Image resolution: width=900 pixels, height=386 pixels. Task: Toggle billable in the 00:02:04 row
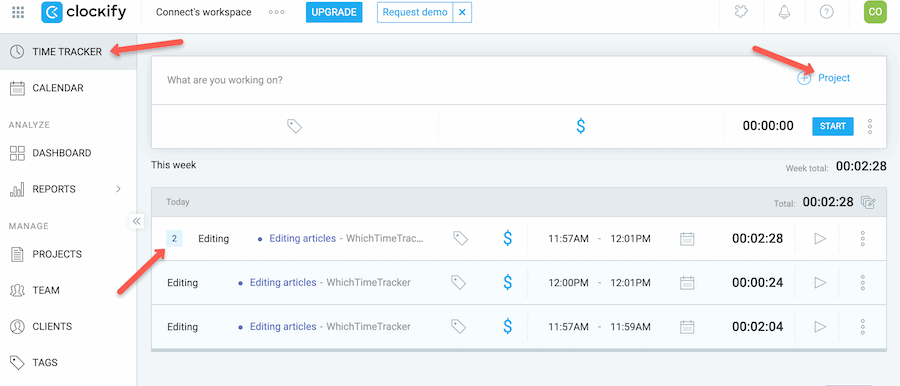coord(507,326)
